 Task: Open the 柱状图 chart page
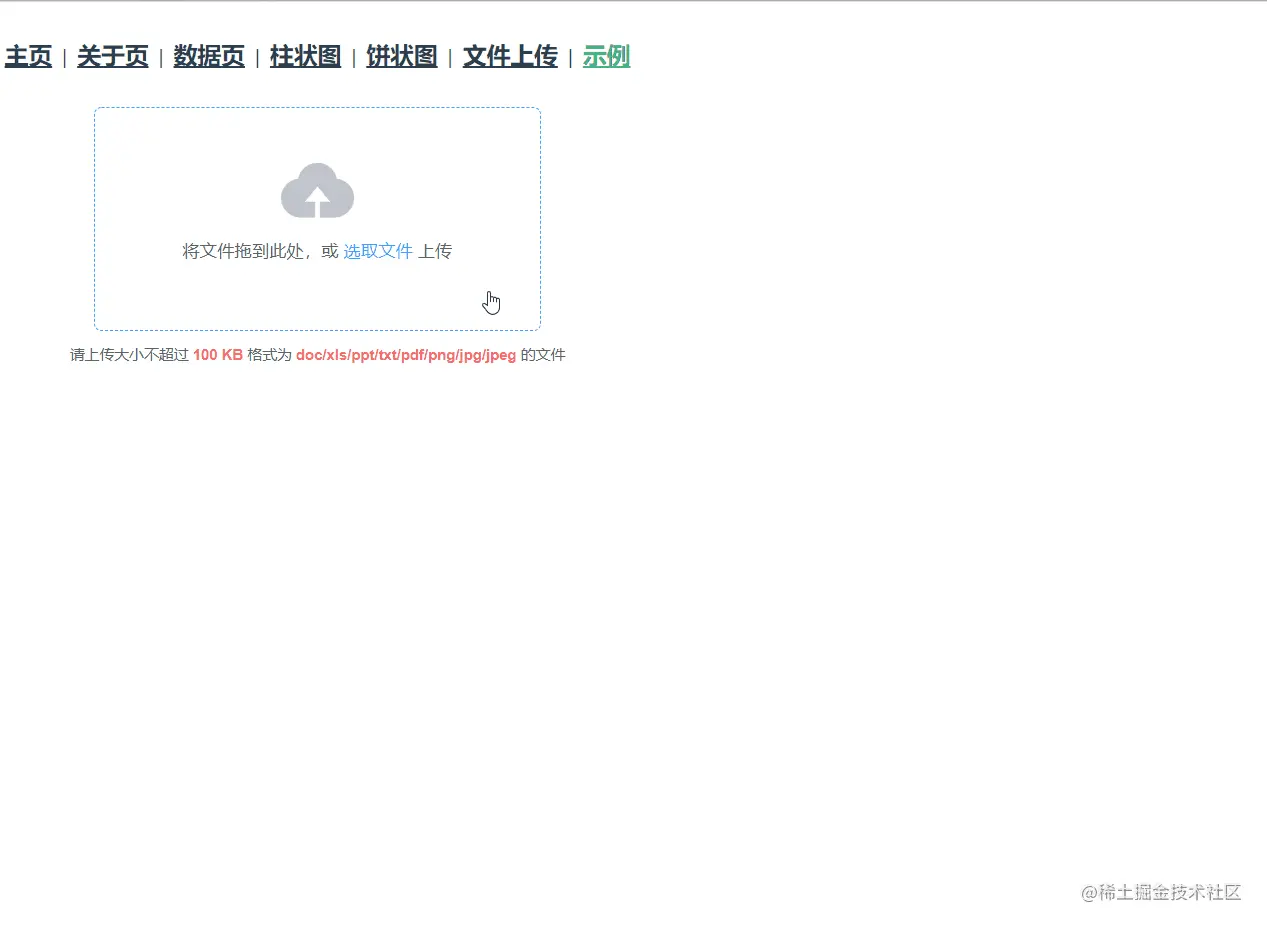[305, 57]
